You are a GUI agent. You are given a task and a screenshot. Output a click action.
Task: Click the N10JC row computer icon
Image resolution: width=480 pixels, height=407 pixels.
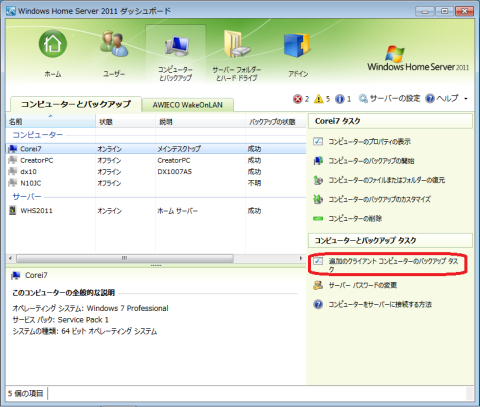[x=13, y=183]
